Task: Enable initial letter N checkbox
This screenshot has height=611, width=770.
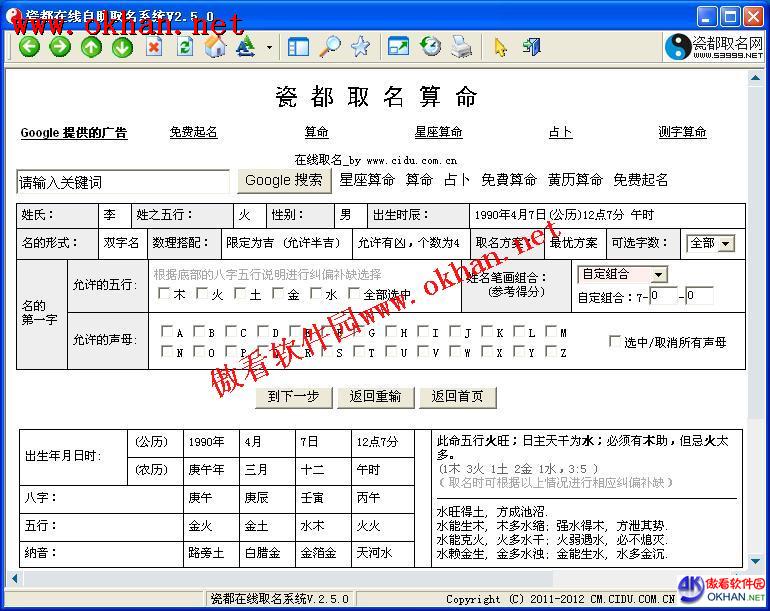Action: pyautogui.click(x=166, y=351)
